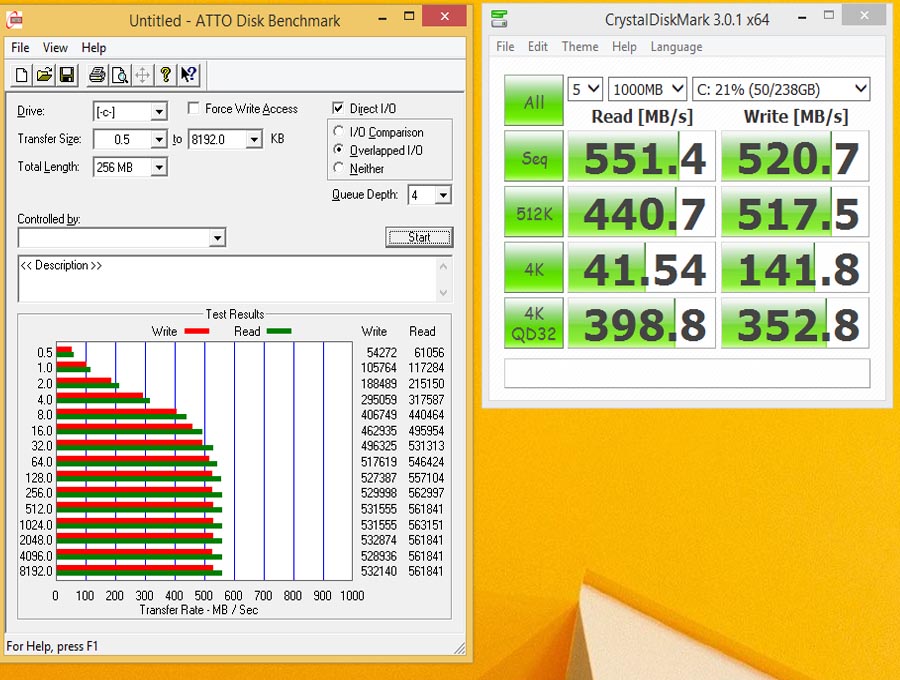This screenshot has height=680, width=900.
Task: Choose the Neither radio option
Action: coord(339,168)
